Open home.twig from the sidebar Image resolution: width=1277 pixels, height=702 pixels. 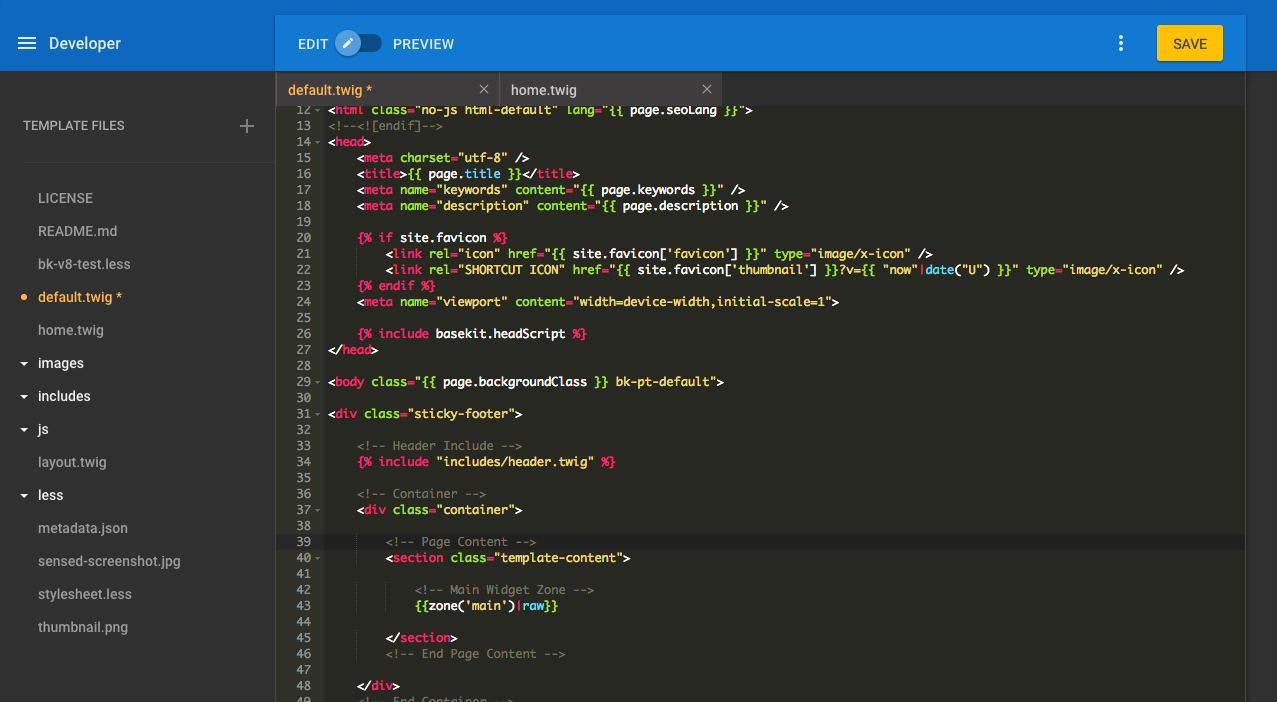click(71, 330)
